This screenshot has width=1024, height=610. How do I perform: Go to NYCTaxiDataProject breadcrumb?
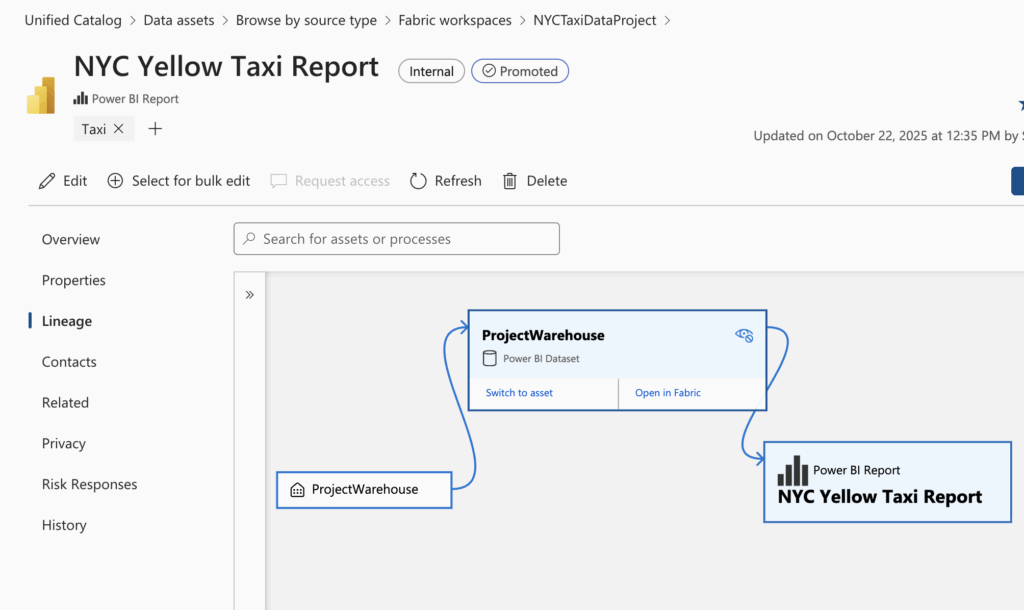595,20
